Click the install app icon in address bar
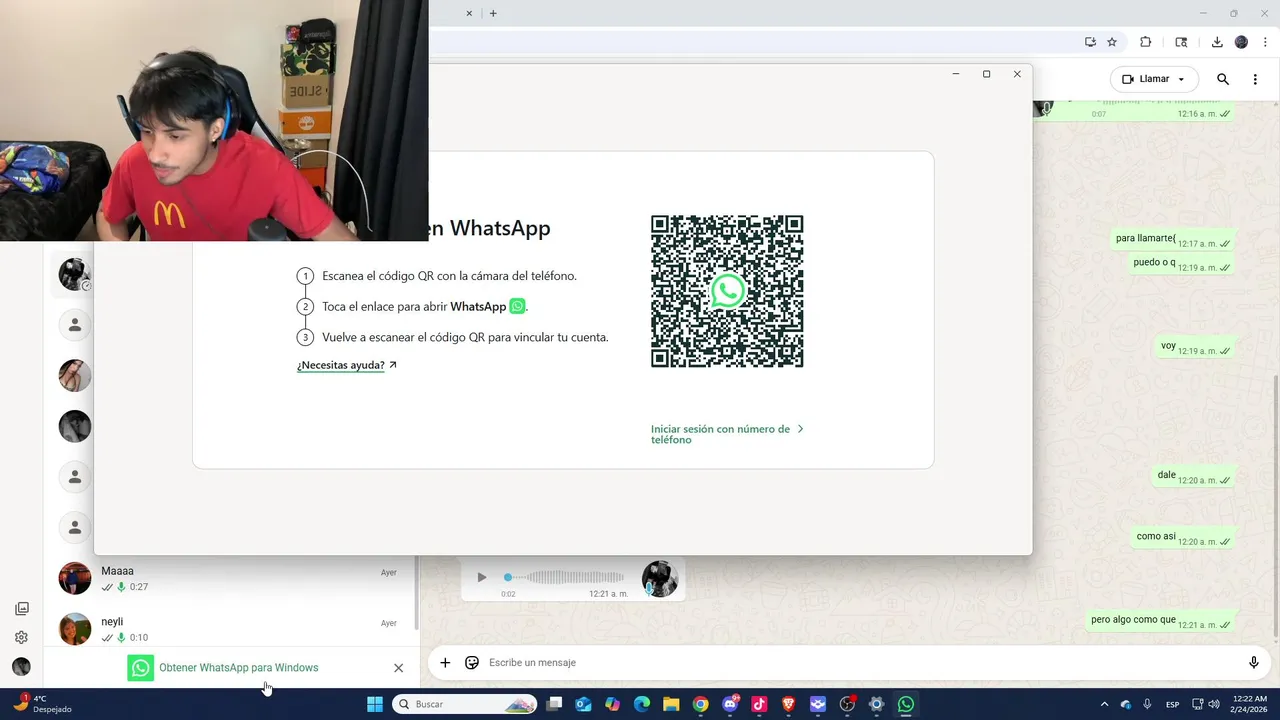Viewport: 1280px width, 720px height. click(x=1090, y=42)
